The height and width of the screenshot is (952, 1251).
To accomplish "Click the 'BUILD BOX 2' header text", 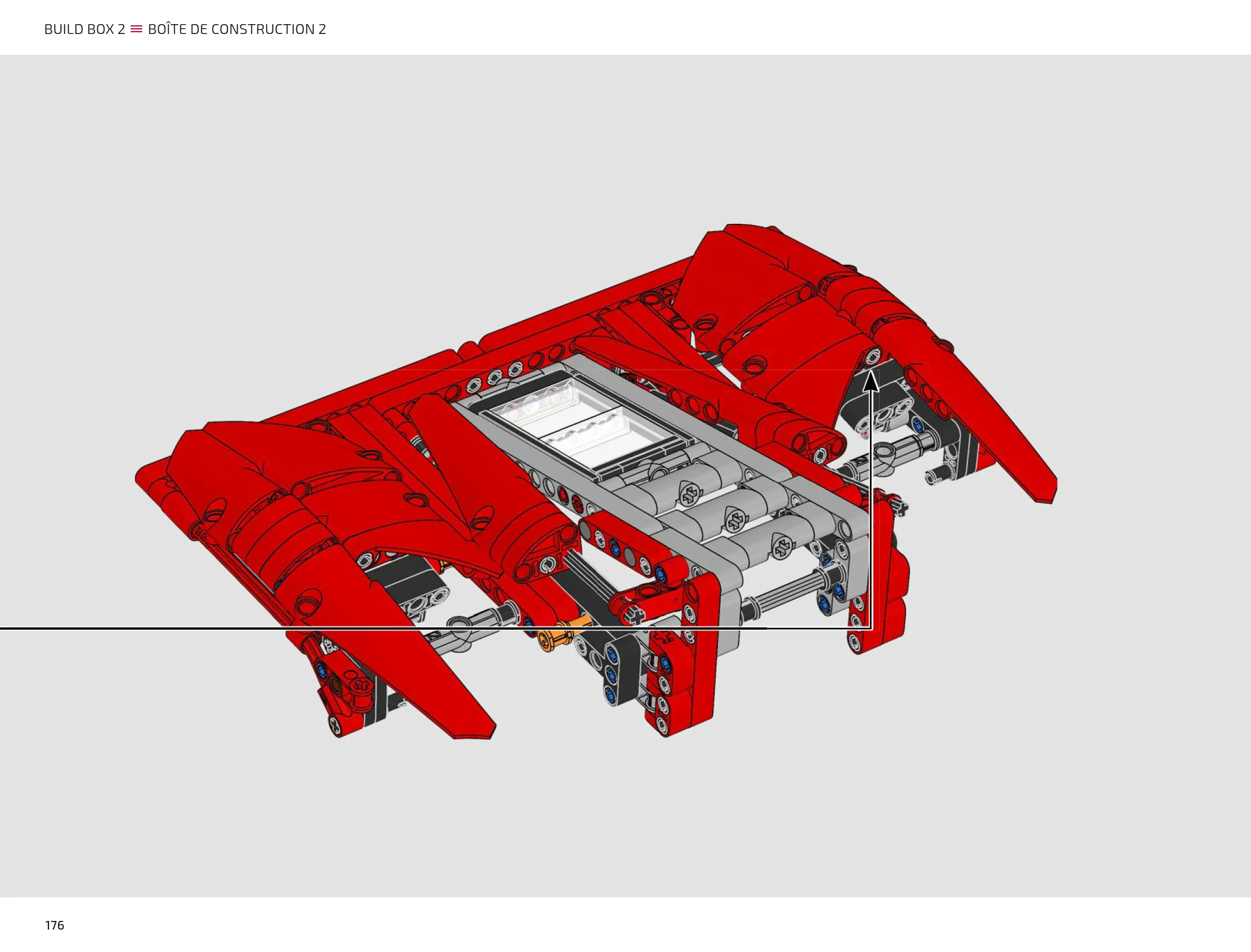I will tap(85, 29).
